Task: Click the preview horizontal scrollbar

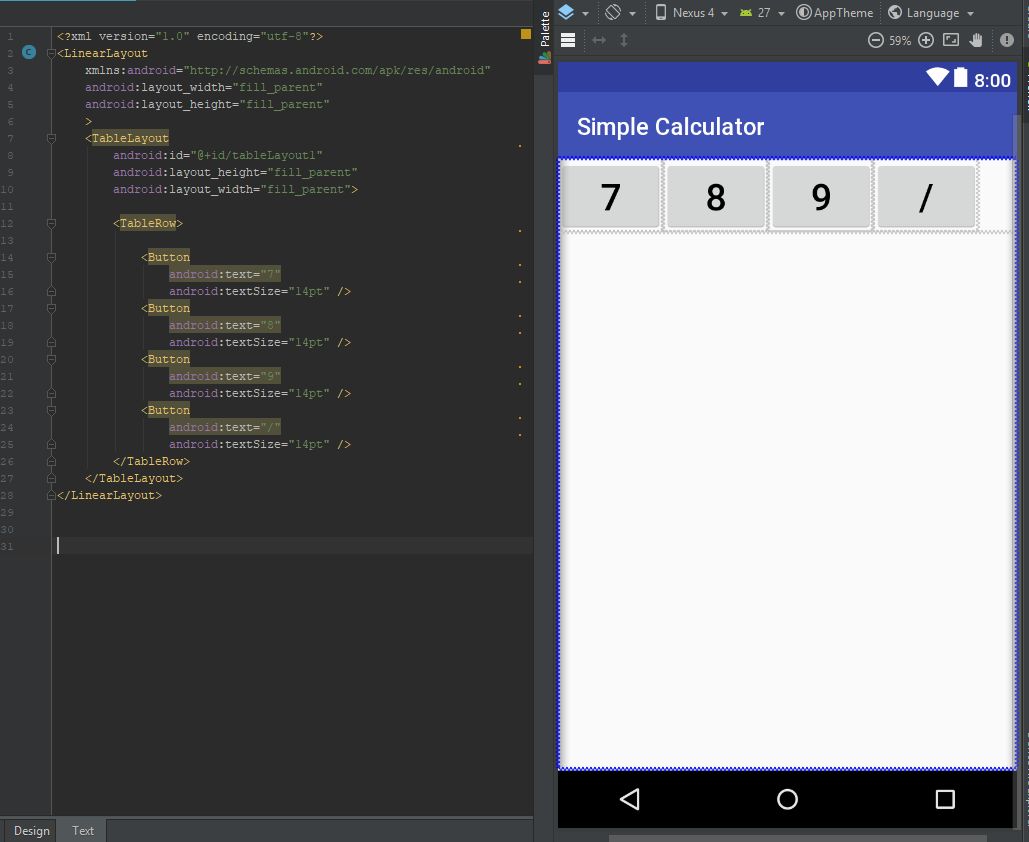Action: click(797, 838)
